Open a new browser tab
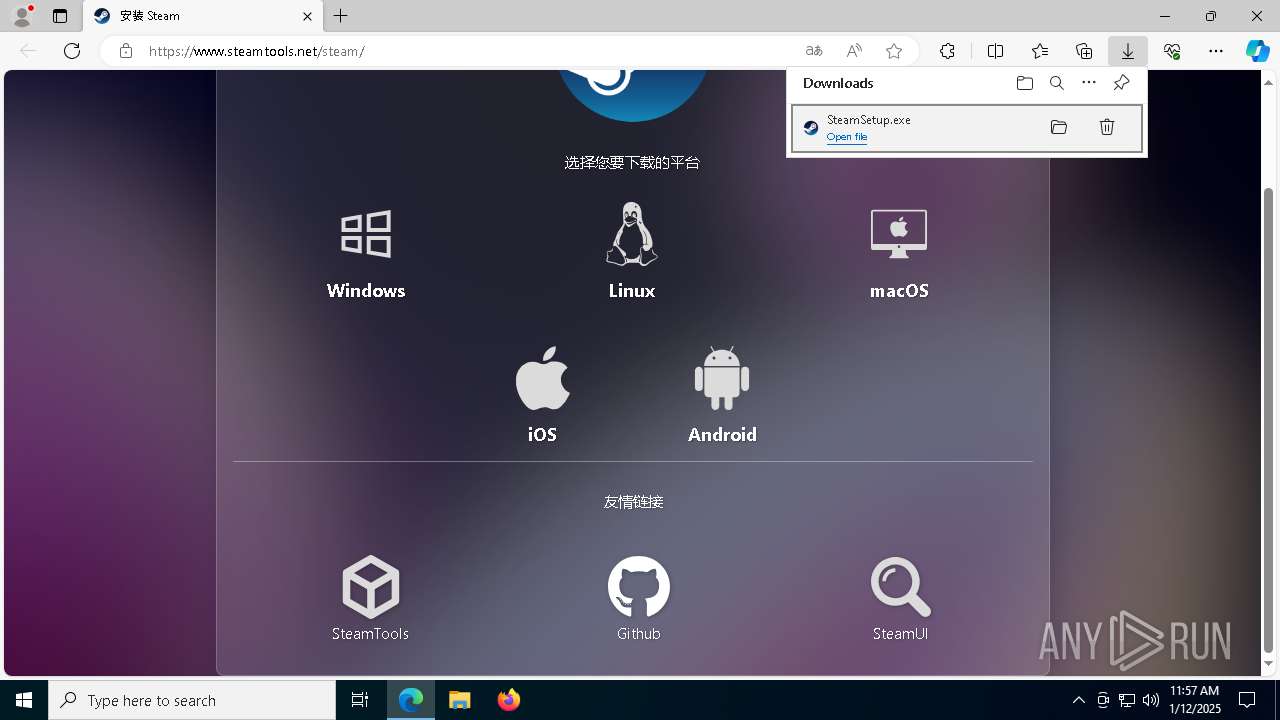 pos(341,16)
